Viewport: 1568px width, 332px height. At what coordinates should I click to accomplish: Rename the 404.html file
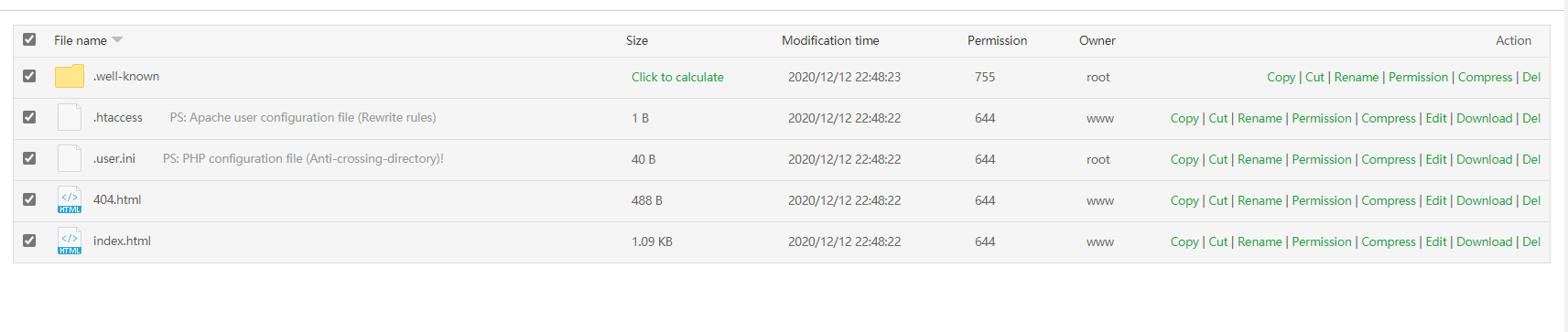point(1260,200)
